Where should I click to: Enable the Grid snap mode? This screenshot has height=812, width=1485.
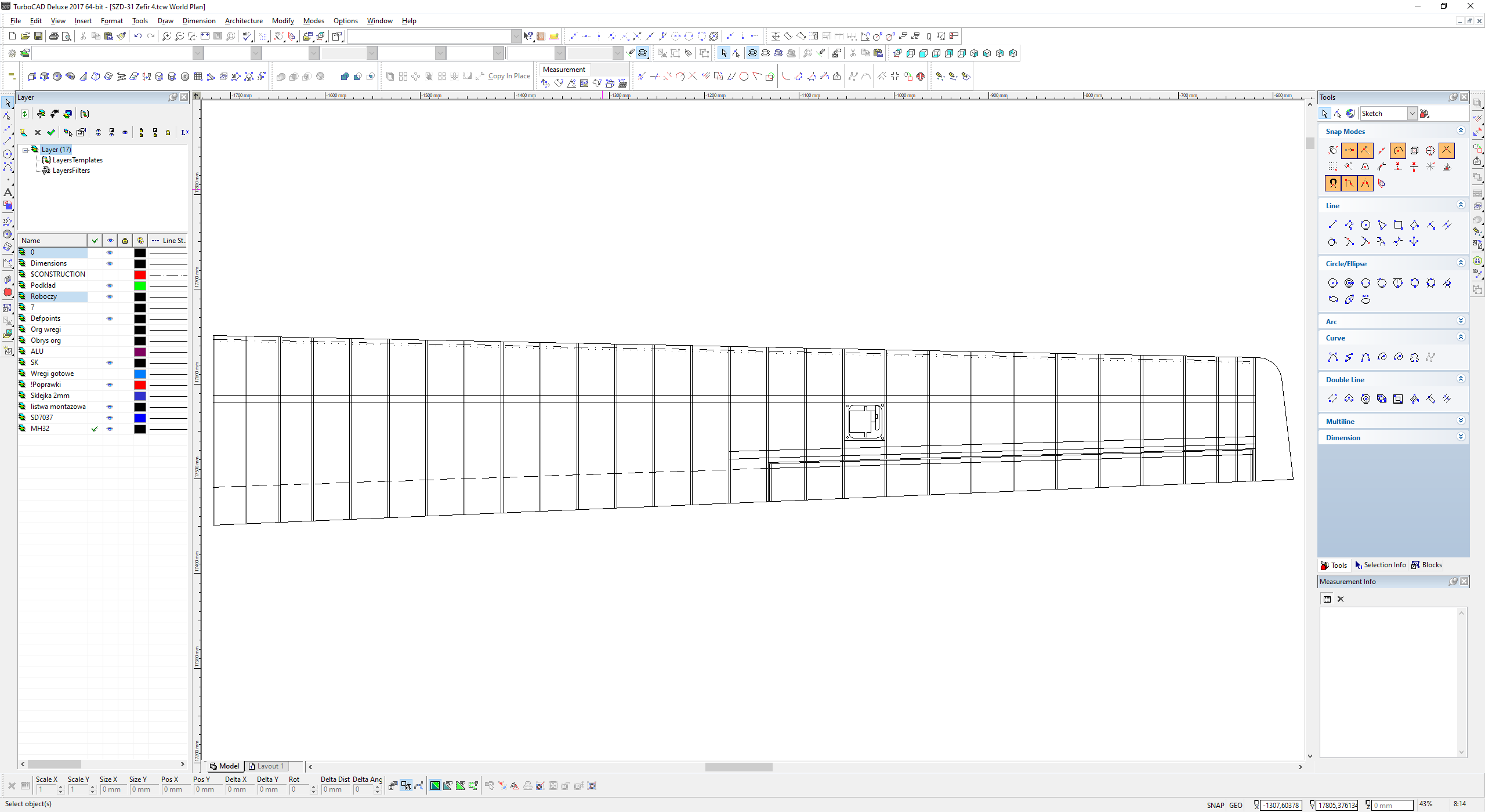pyautogui.click(x=1333, y=167)
